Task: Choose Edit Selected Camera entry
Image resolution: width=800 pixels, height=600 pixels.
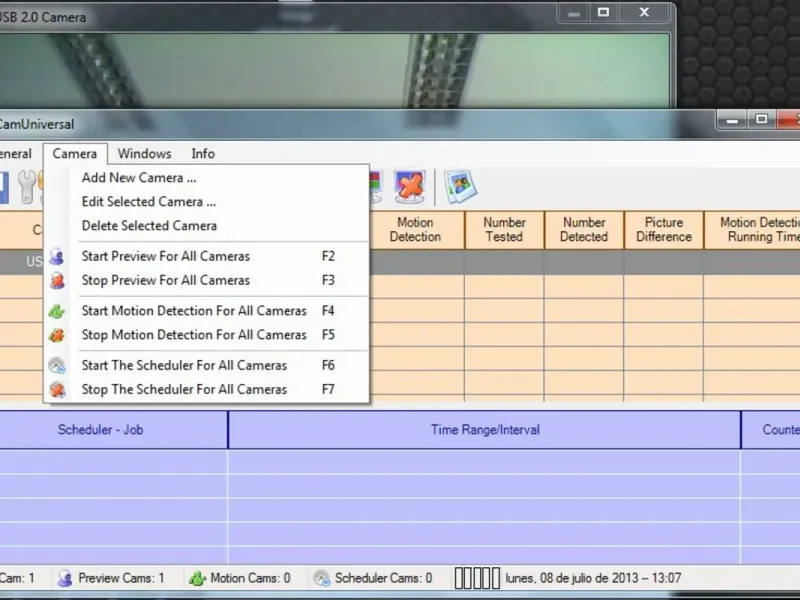Action: [x=206, y=202]
